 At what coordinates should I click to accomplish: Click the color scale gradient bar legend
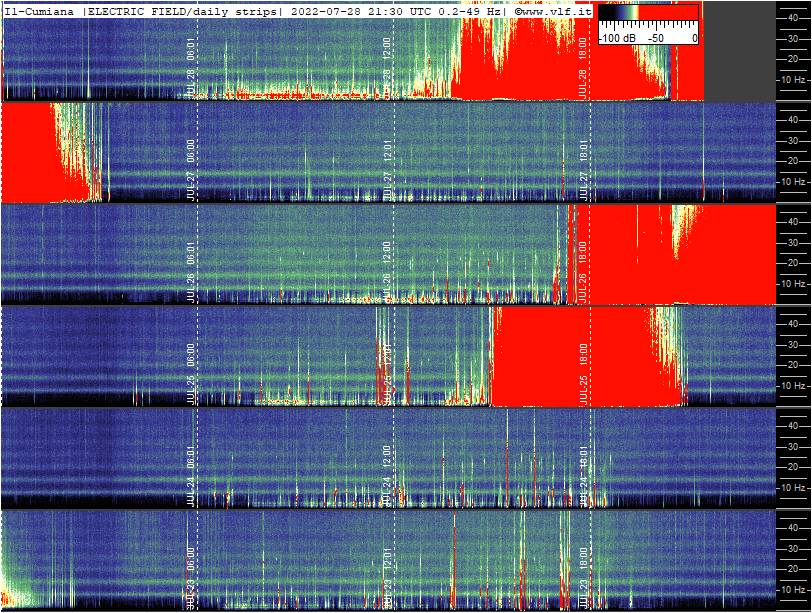point(647,13)
